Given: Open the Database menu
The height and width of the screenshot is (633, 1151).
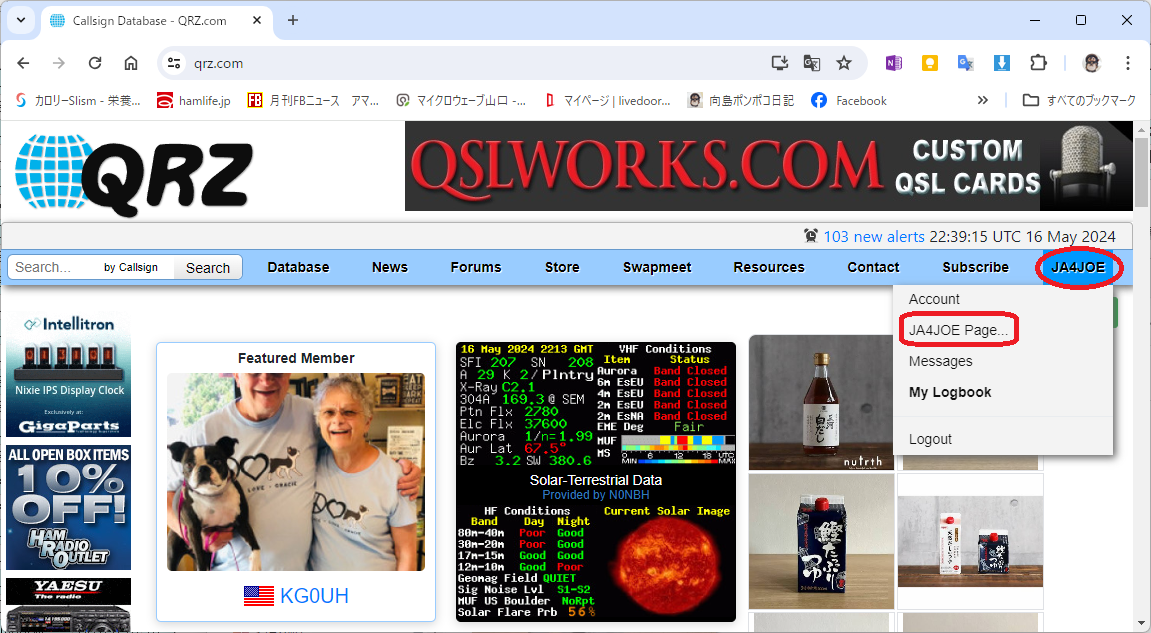Looking at the screenshot, I should pos(298,267).
